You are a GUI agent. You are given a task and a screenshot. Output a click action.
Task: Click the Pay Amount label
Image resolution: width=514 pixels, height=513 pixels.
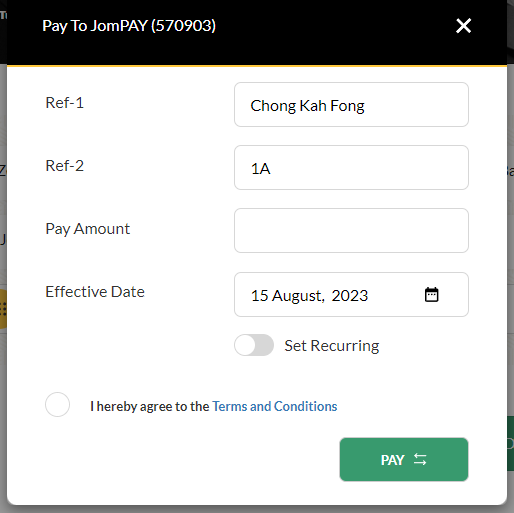[x=88, y=229]
